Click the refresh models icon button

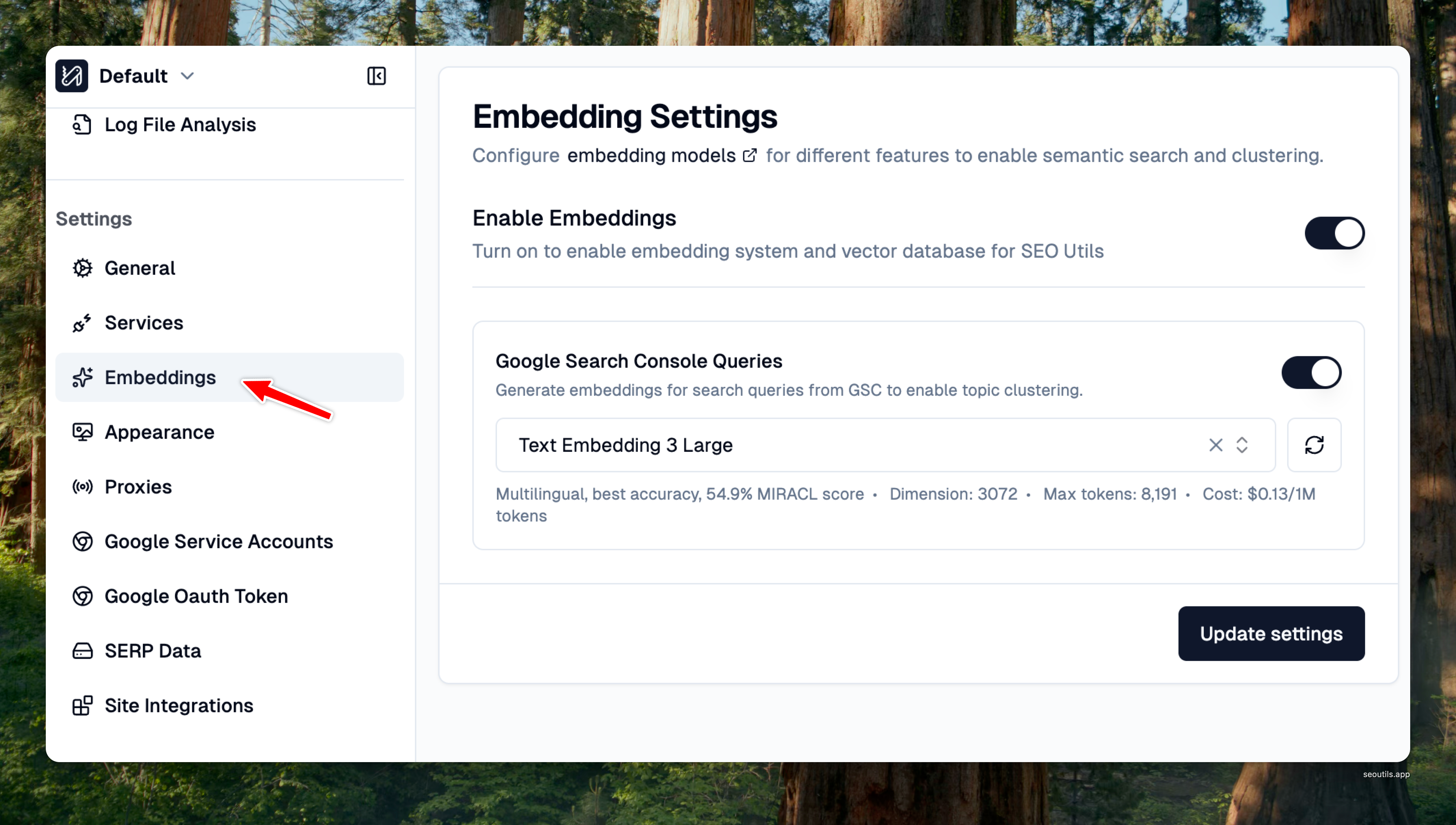tap(1314, 445)
